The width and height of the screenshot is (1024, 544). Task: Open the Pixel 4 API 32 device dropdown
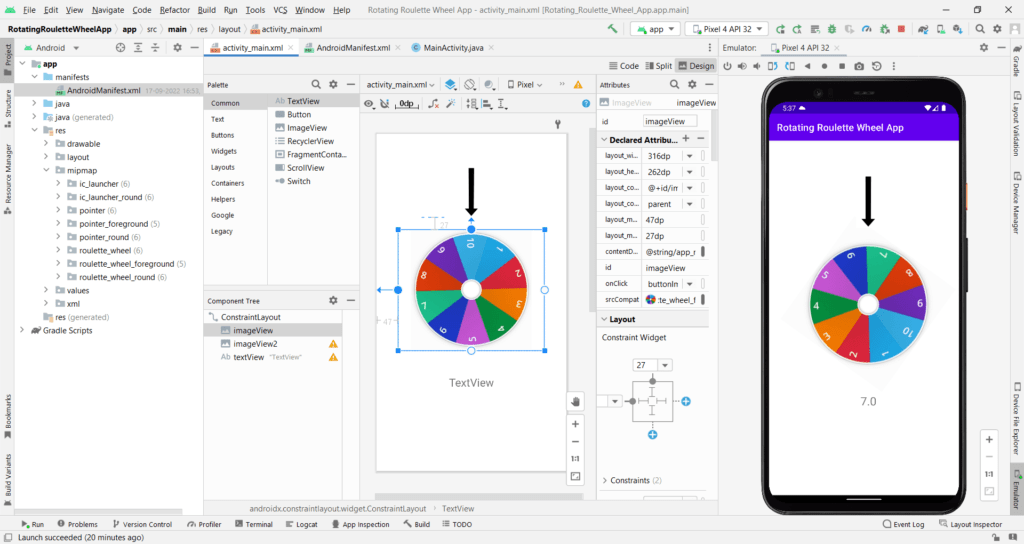pos(728,29)
